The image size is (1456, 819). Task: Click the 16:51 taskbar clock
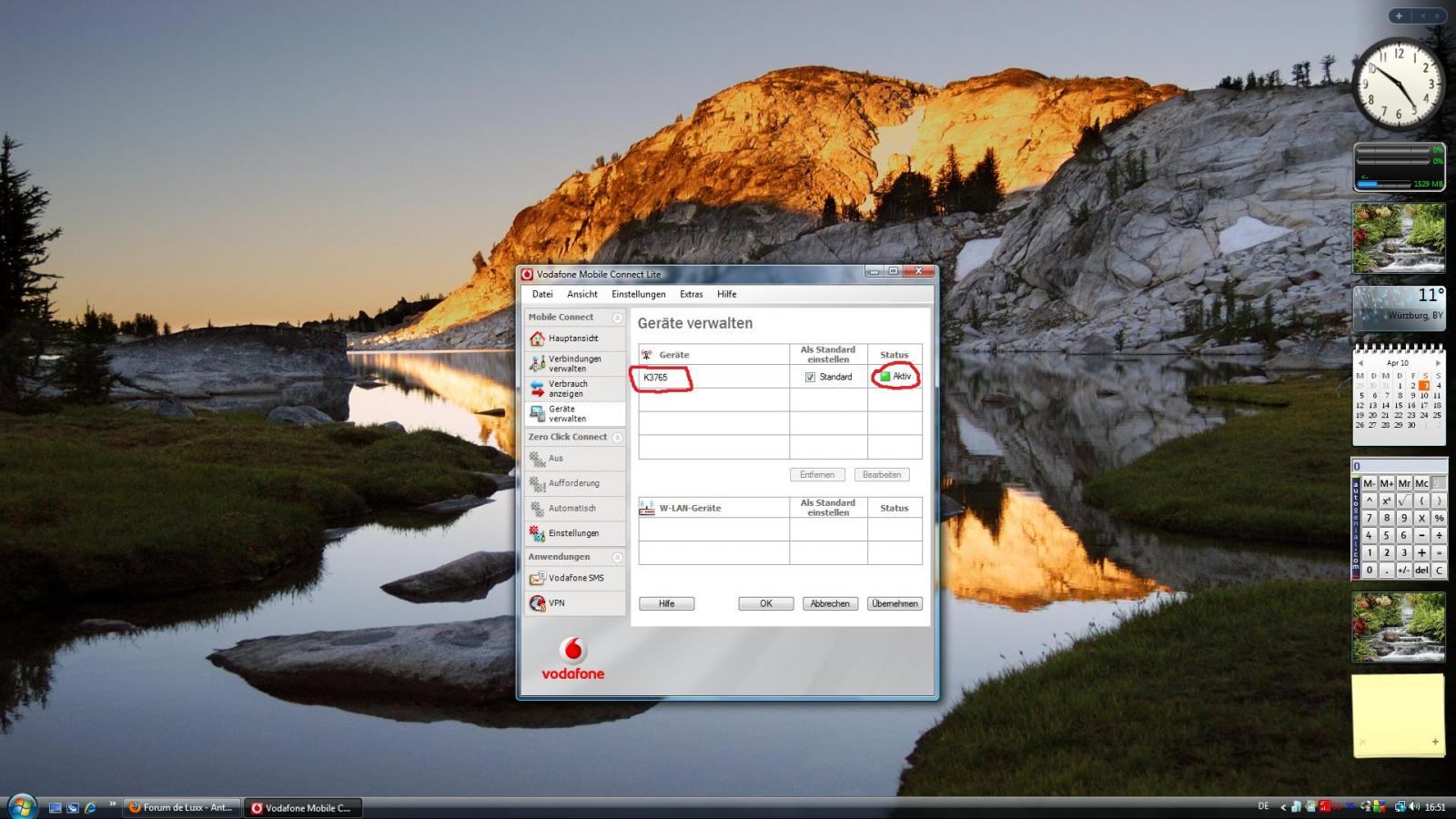(1435, 807)
